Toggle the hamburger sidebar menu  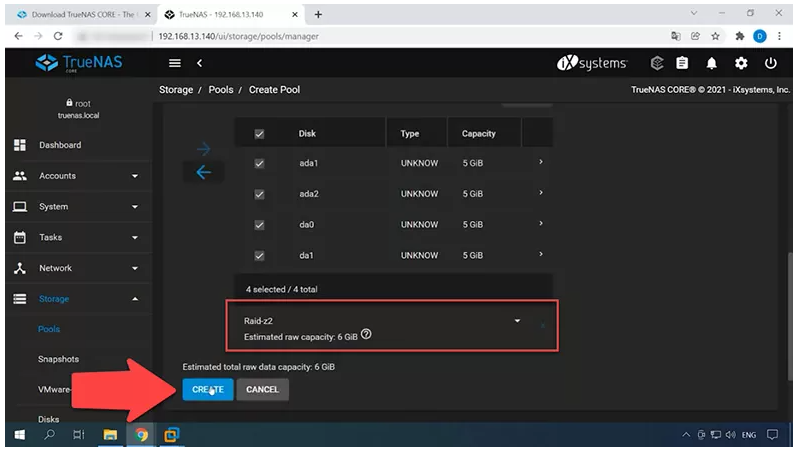pos(175,63)
